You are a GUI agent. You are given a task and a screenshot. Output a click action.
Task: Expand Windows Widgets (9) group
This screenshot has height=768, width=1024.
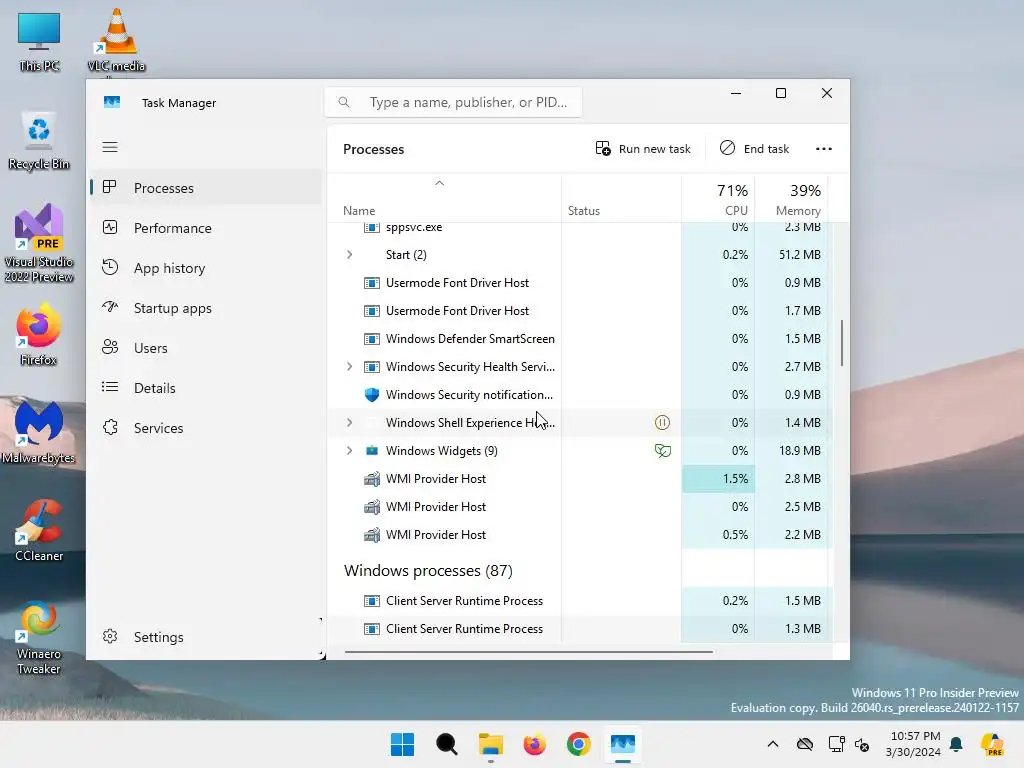coord(349,451)
